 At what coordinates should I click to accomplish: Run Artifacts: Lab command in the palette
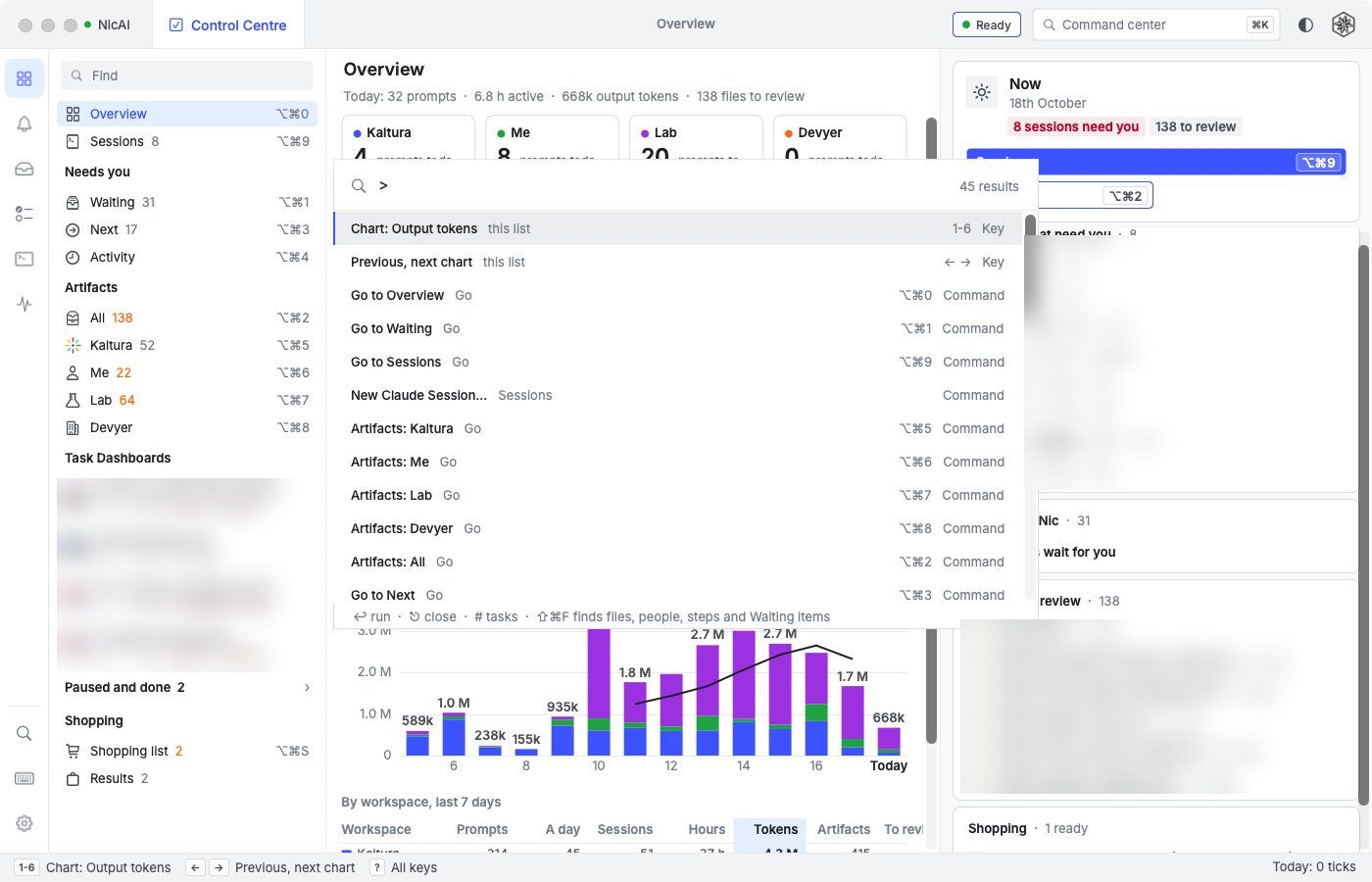coord(678,495)
